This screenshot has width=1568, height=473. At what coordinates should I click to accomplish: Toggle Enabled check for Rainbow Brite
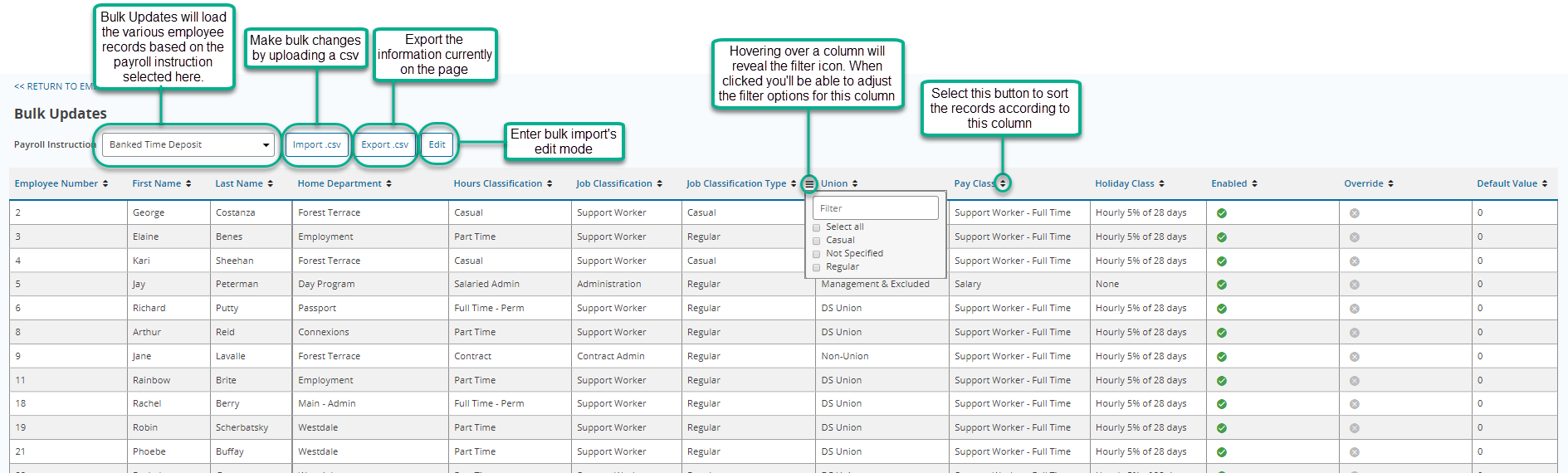[x=1222, y=381]
